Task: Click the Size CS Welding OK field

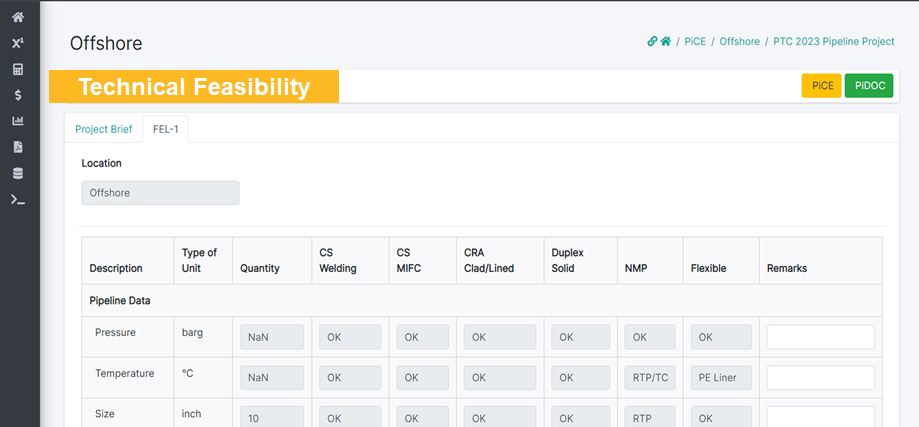Action: pos(350,417)
